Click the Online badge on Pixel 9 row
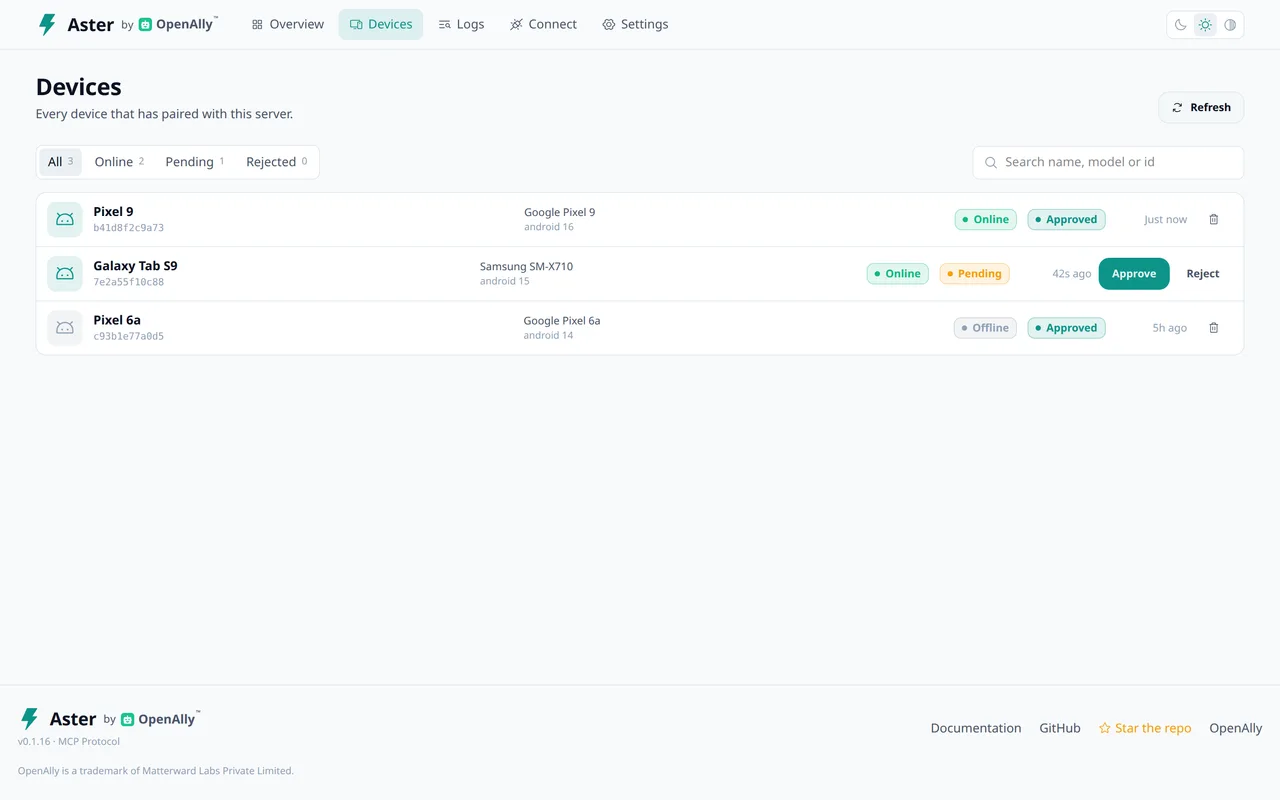This screenshot has width=1280, height=800. pos(985,220)
